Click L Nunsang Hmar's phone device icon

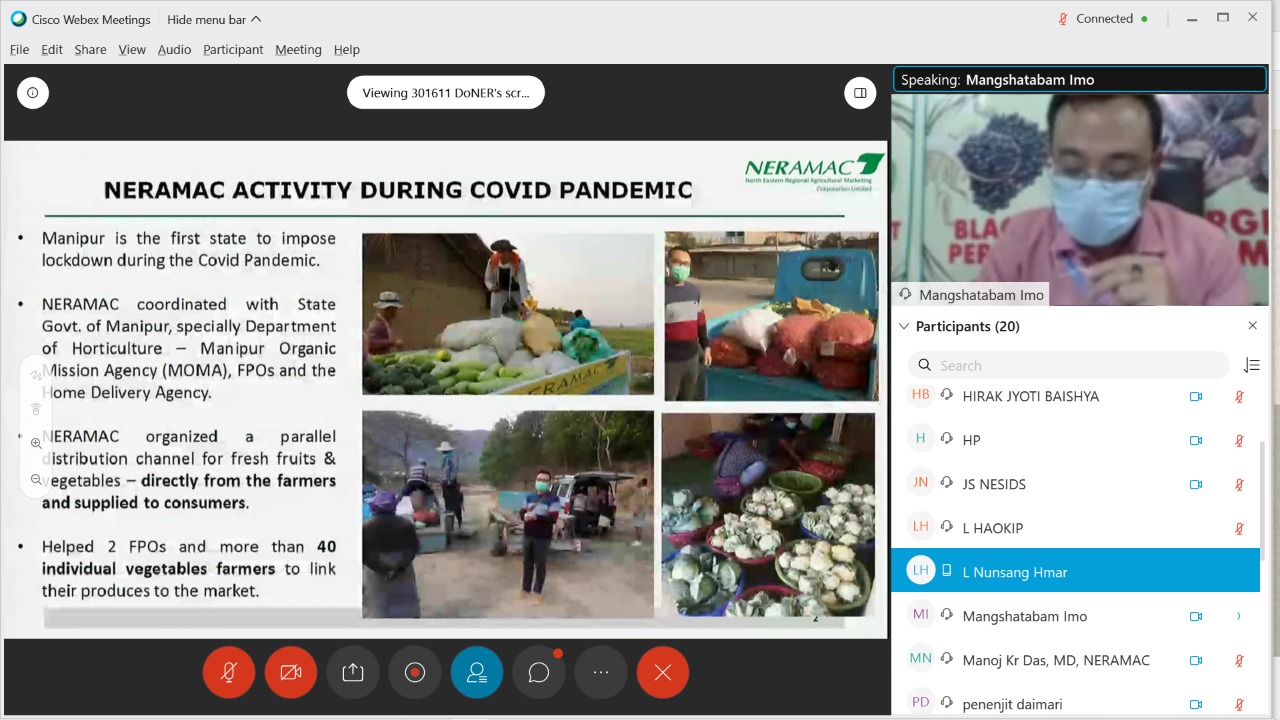(946, 571)
